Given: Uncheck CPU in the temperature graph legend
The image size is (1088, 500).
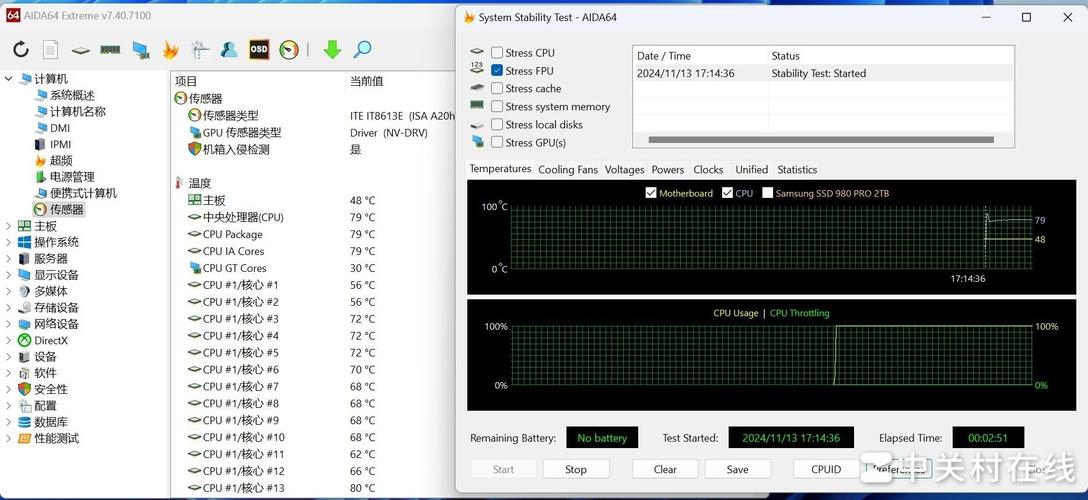Looking at the screenshot, I should click(x=727, y=193).
